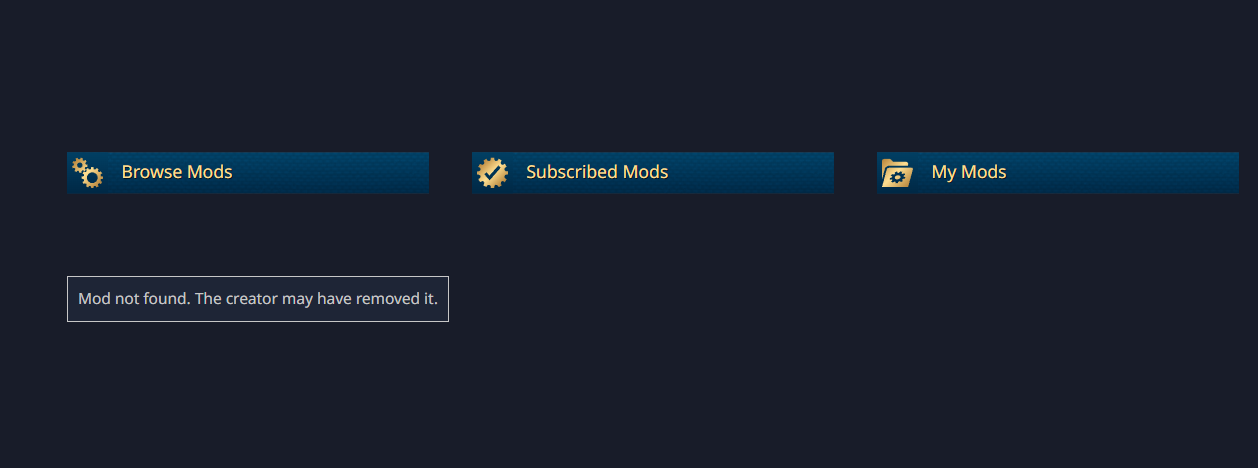Click the gold checkmark badge icon

(492, 173)
